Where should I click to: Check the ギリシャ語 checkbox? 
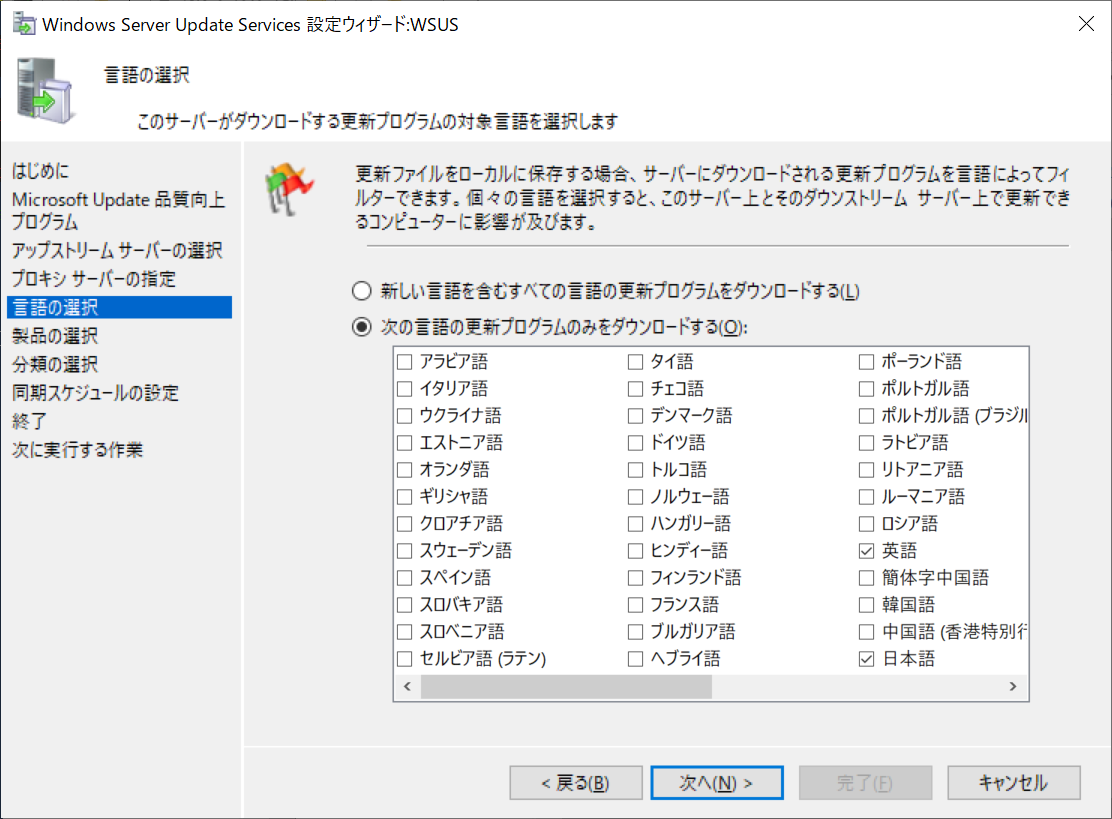coord(404,496)
